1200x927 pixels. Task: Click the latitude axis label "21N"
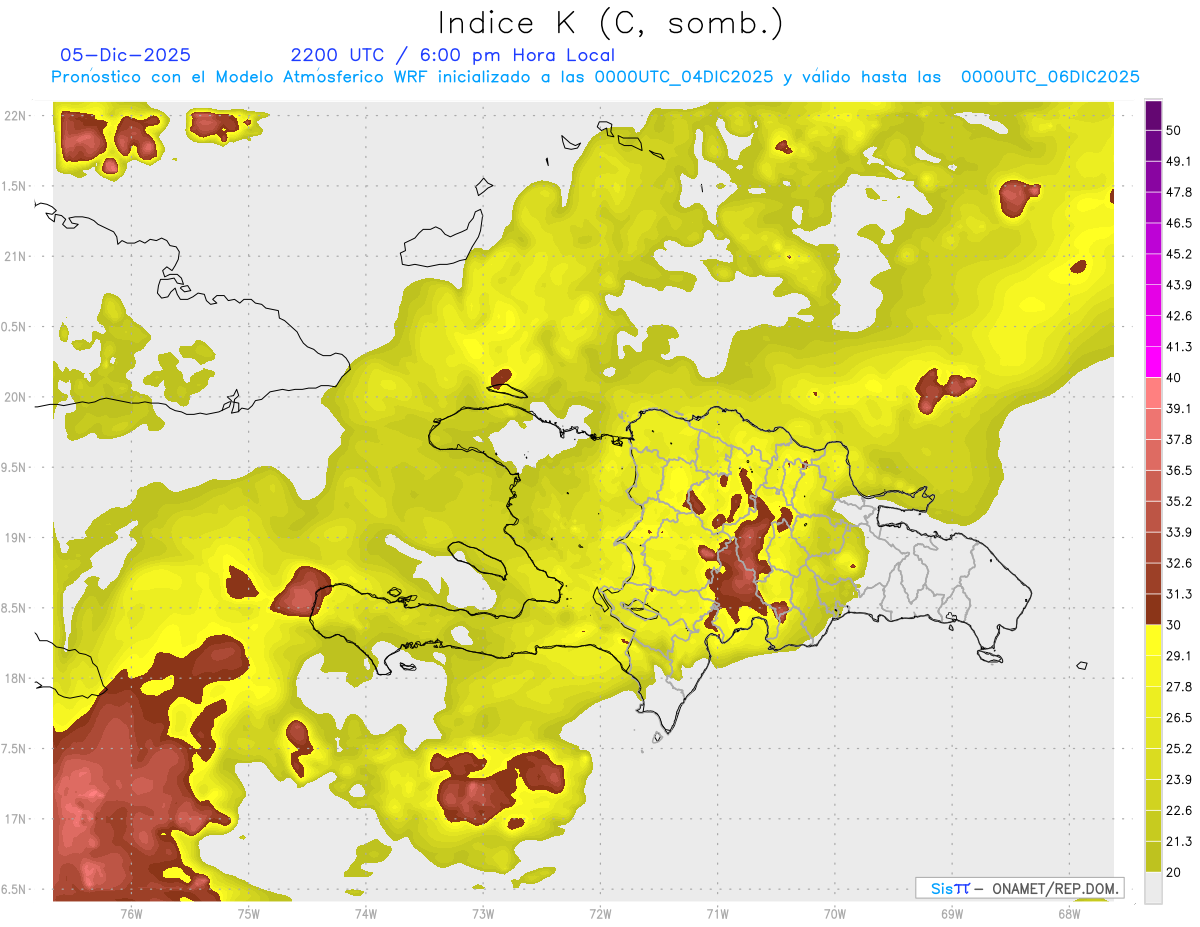coord(16,256)
